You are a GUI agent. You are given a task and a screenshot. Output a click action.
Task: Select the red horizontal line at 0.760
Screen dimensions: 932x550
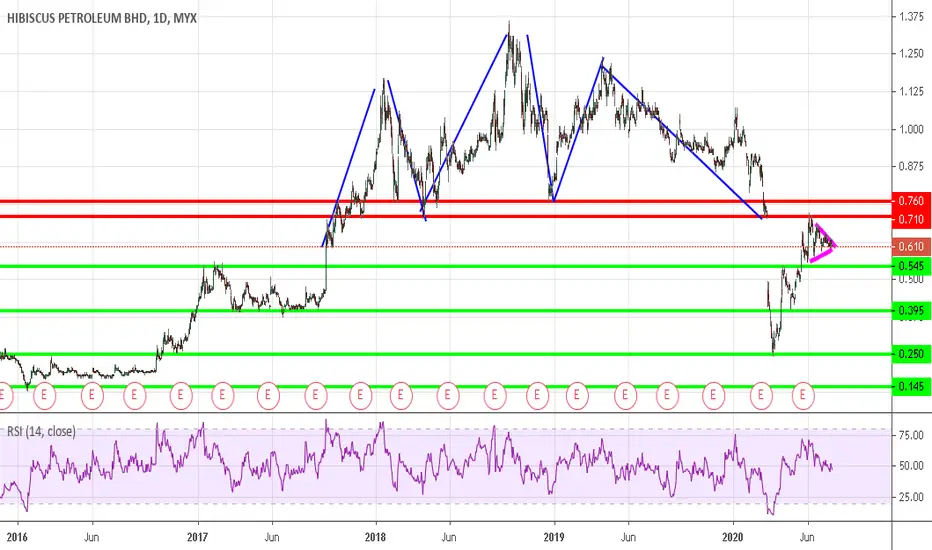446,202
